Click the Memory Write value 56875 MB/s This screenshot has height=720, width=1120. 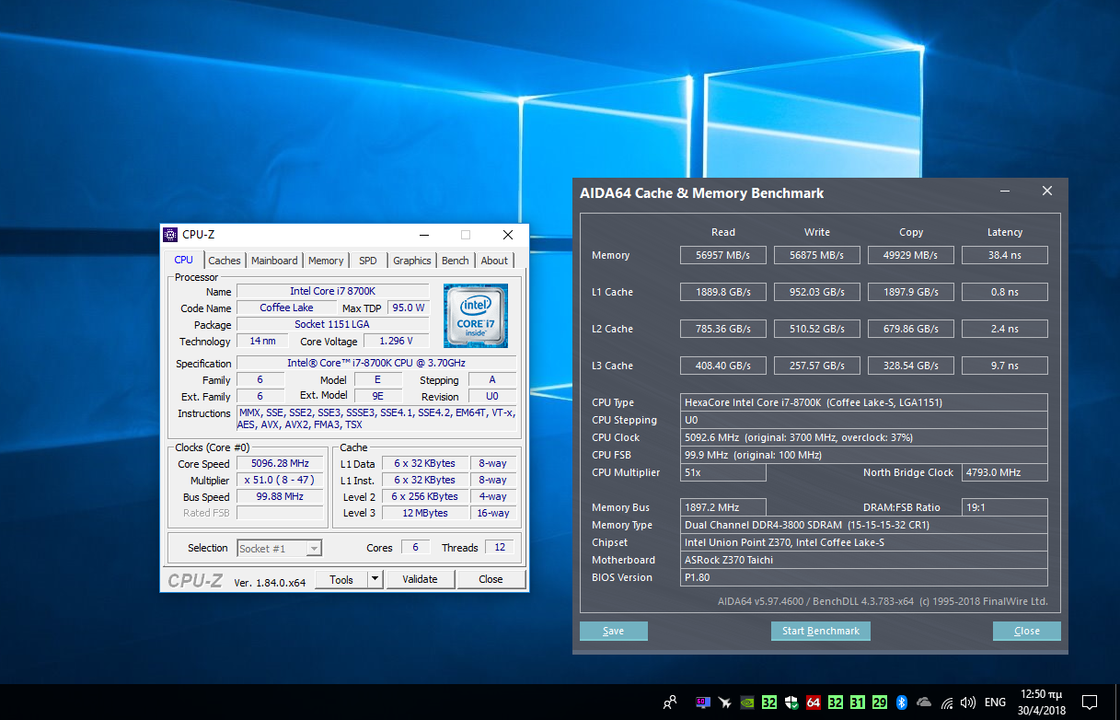pos(817,255)
